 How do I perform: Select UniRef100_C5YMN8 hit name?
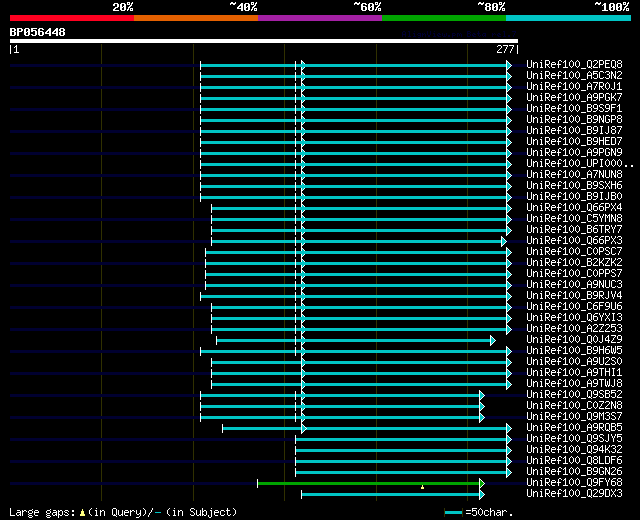[x=574, y=219]
